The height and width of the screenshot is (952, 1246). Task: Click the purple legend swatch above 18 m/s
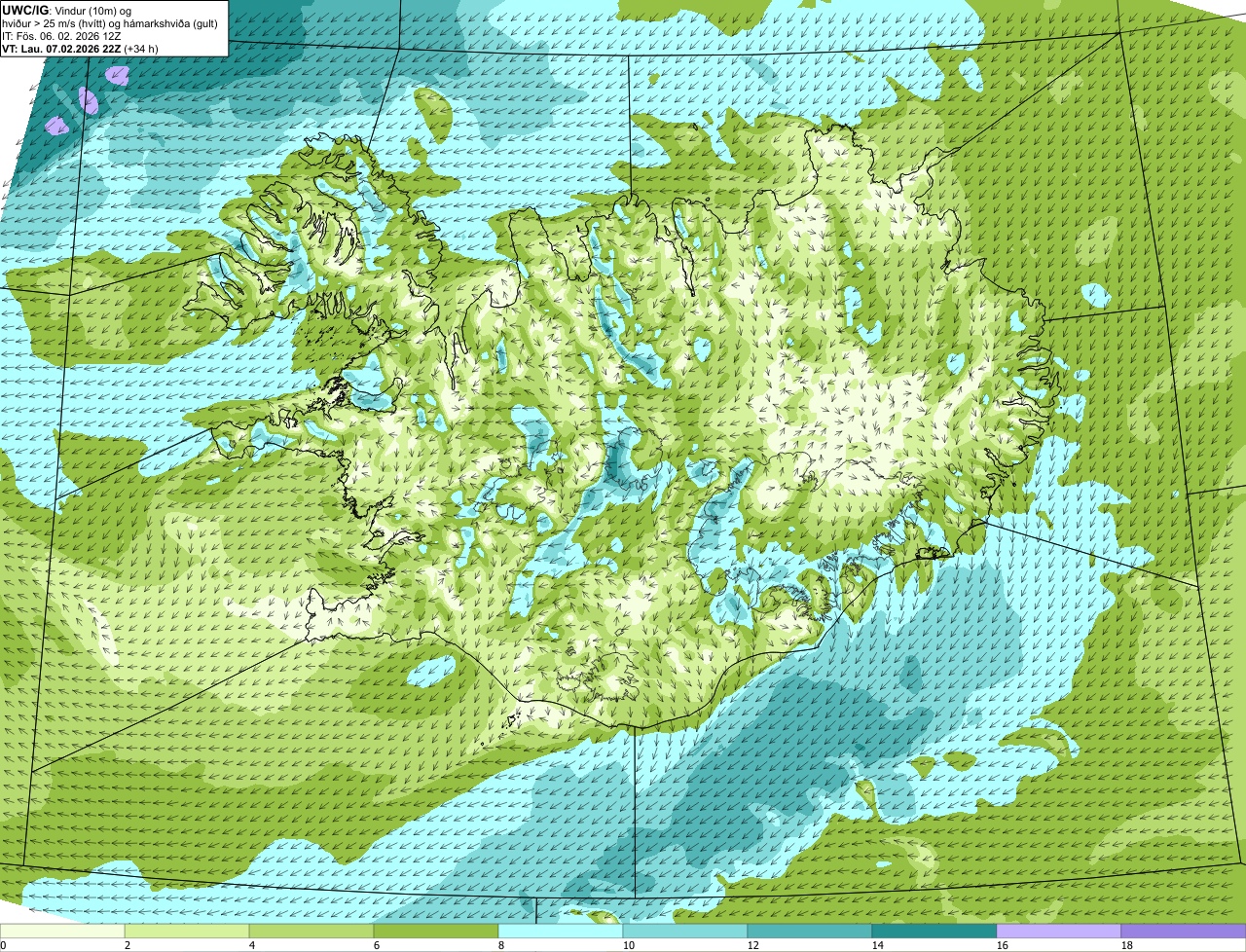tap(1184, 931)
